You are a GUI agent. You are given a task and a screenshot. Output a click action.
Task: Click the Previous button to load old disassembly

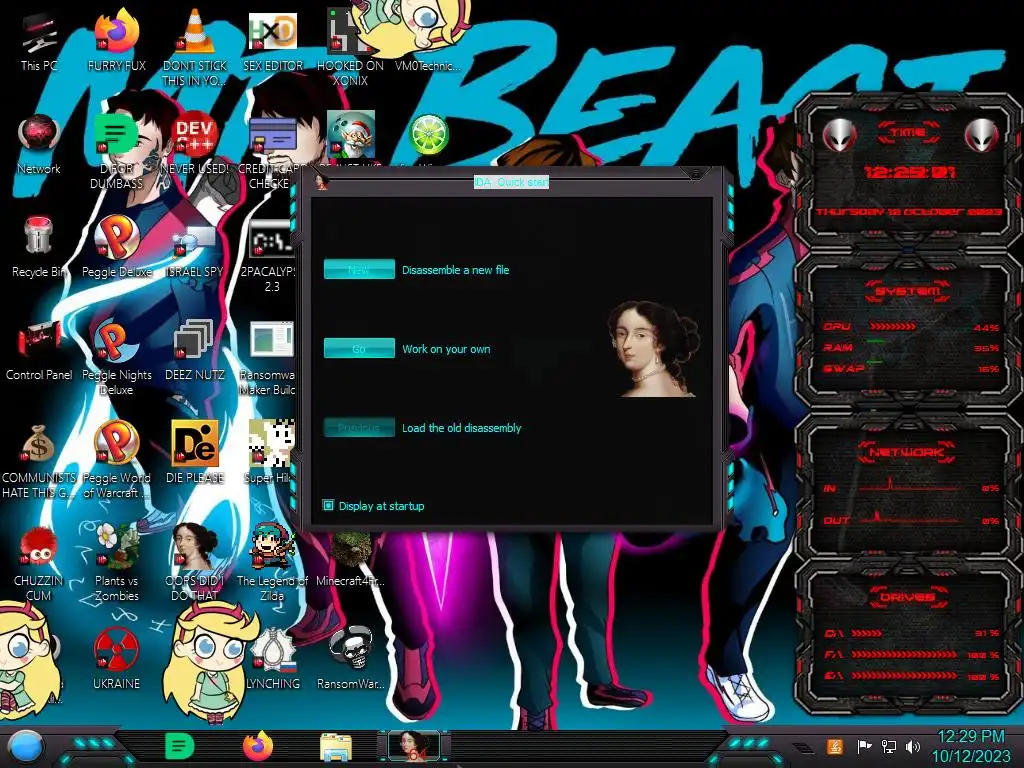point(359,428)
